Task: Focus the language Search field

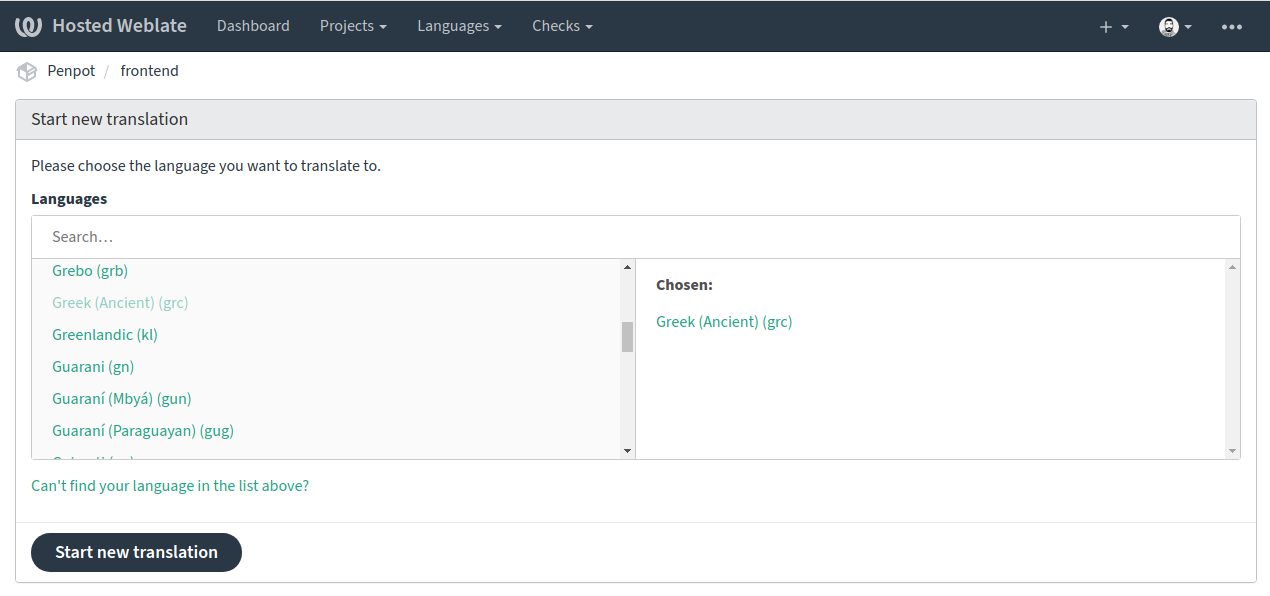Action: click(635, 237)
